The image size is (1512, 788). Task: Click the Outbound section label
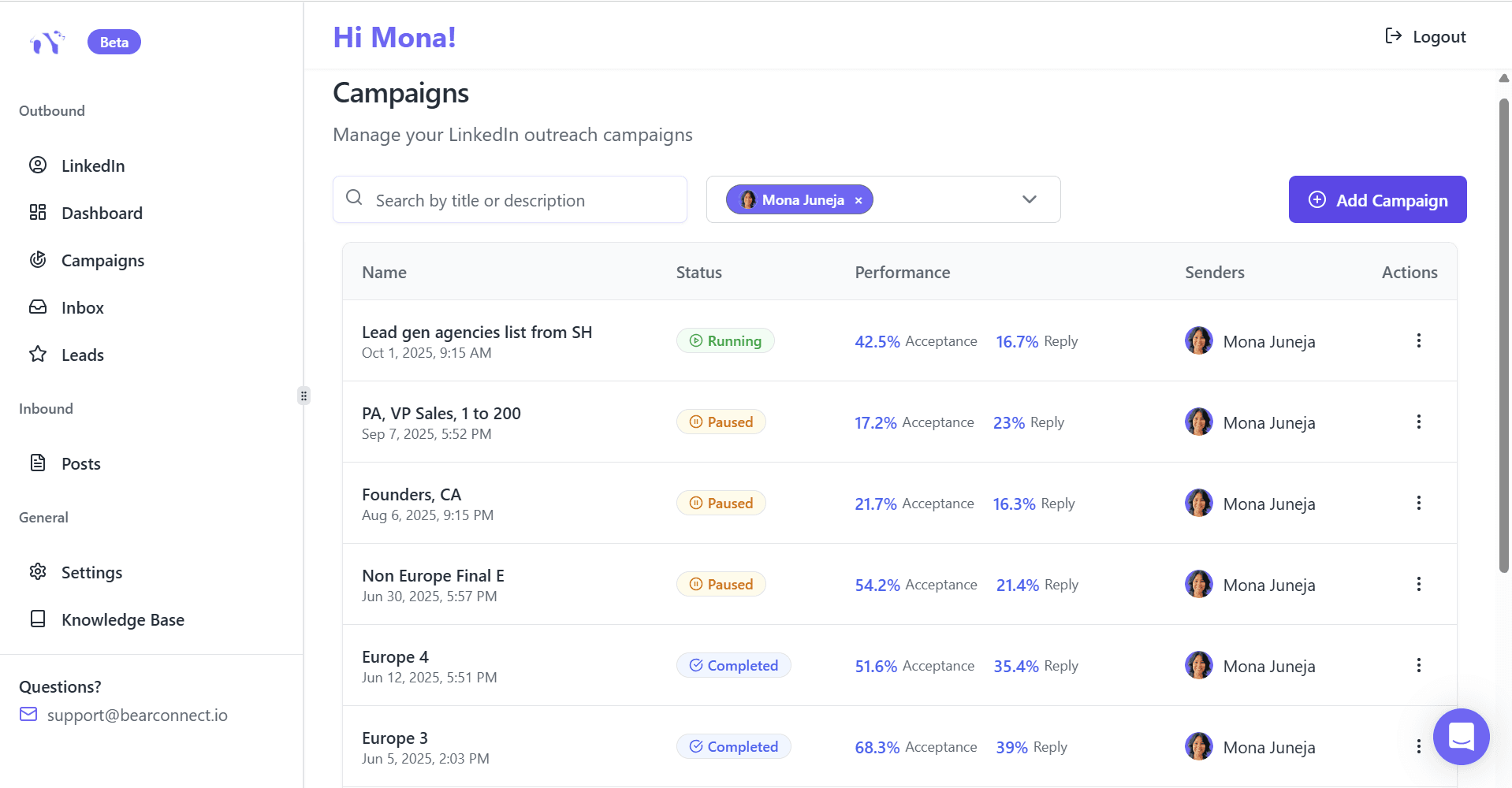click(51, 110)
